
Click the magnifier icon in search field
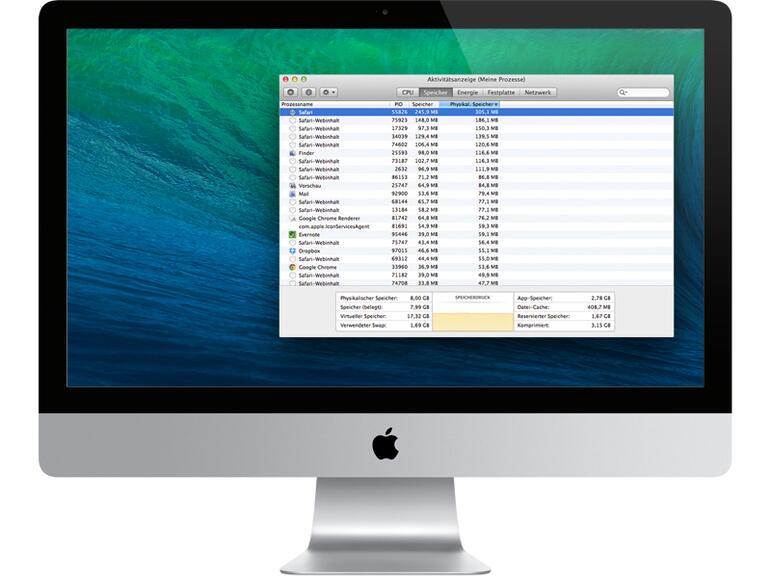click(x=623, y=92)
